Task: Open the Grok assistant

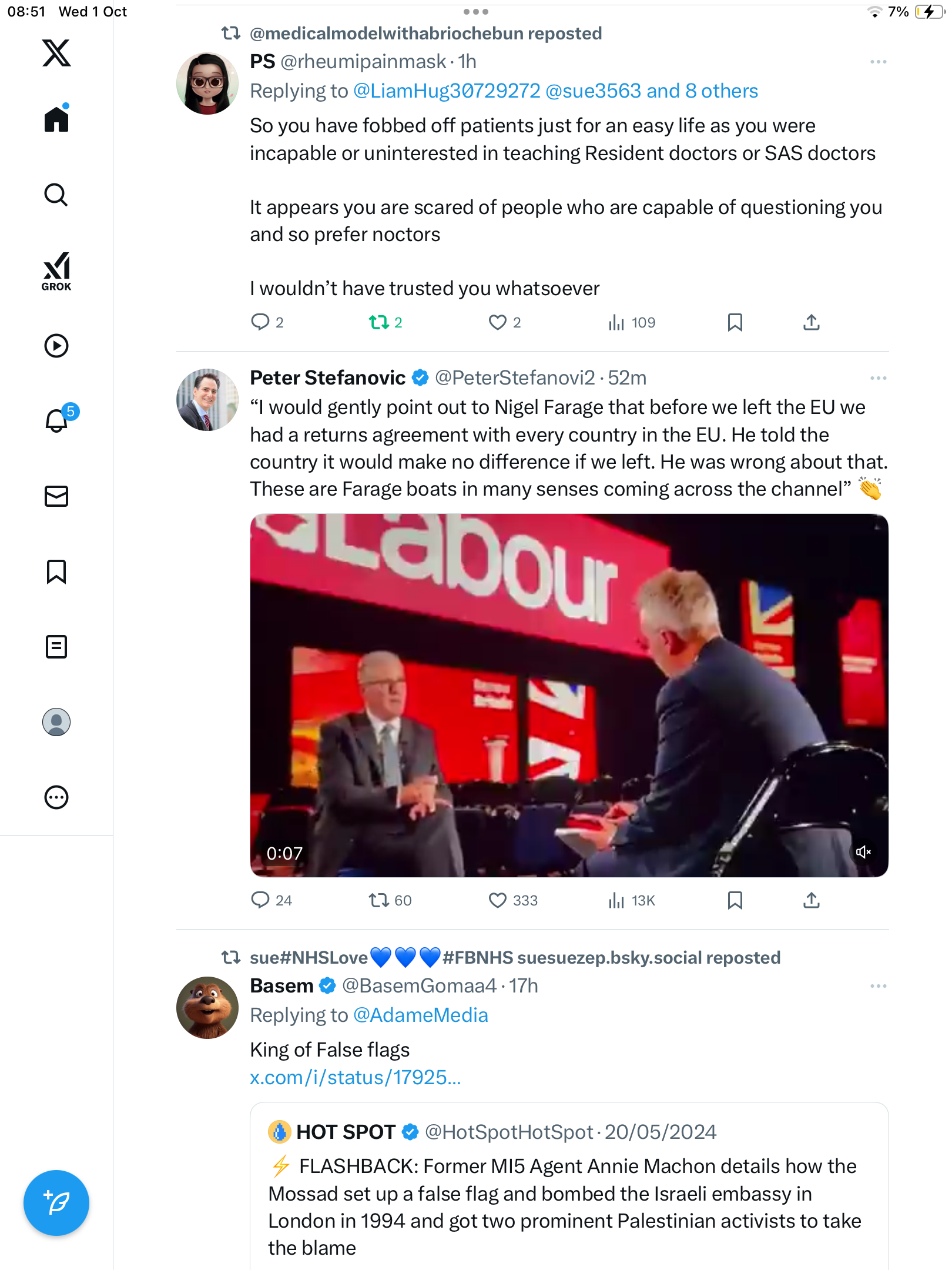Action: (x=56, y=271)
